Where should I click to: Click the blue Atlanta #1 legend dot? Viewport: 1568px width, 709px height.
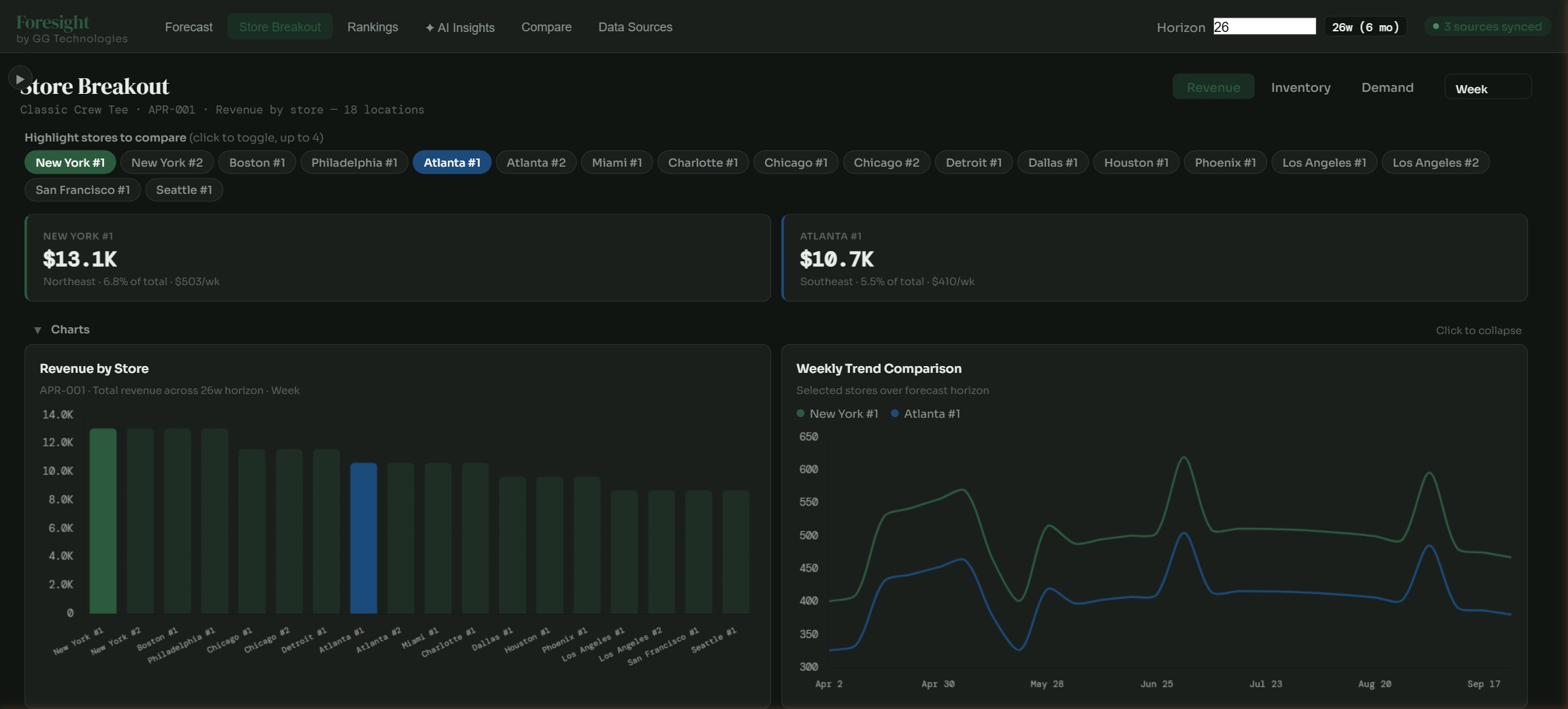894,414
